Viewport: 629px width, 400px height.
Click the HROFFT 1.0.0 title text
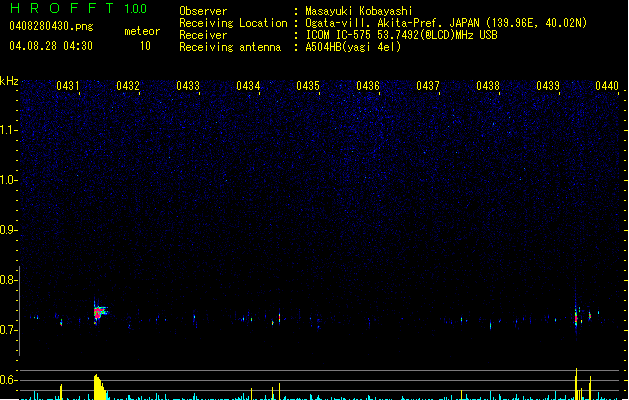[x=78, y=8]
